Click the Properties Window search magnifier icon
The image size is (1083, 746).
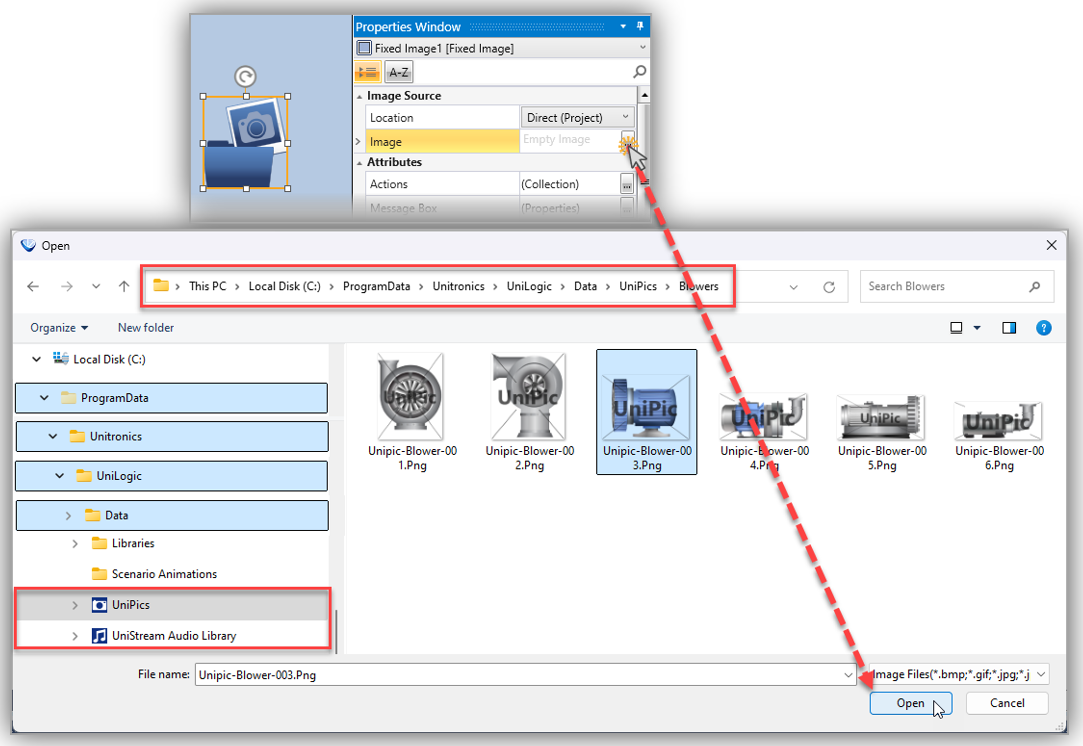640,72
